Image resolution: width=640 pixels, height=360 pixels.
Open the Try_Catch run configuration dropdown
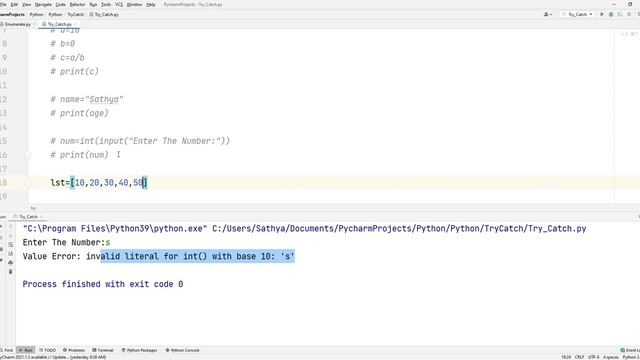pyautogui.click(x=577, y=14)
